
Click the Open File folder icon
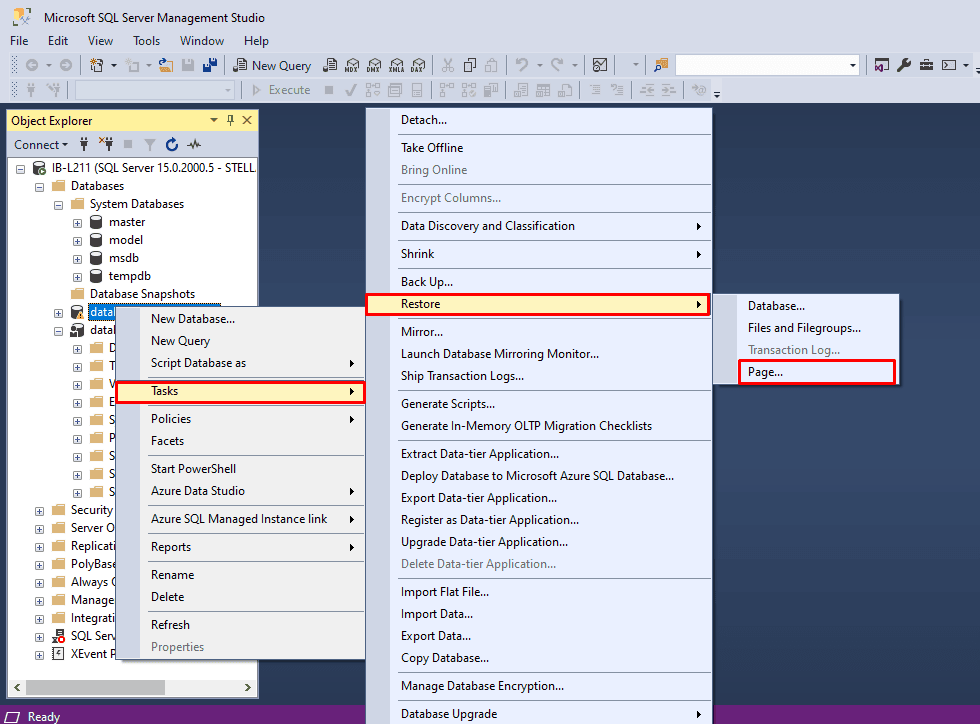point(166,65)
